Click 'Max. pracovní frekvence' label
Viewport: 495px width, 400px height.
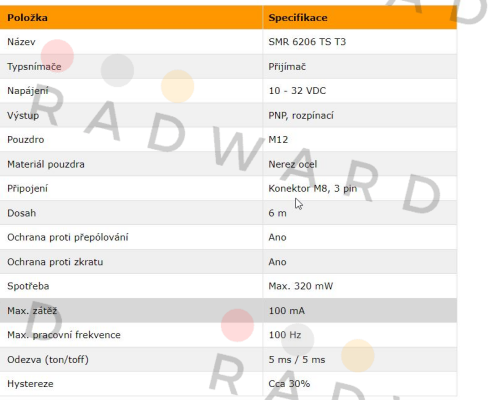click(x=64, y=335)
